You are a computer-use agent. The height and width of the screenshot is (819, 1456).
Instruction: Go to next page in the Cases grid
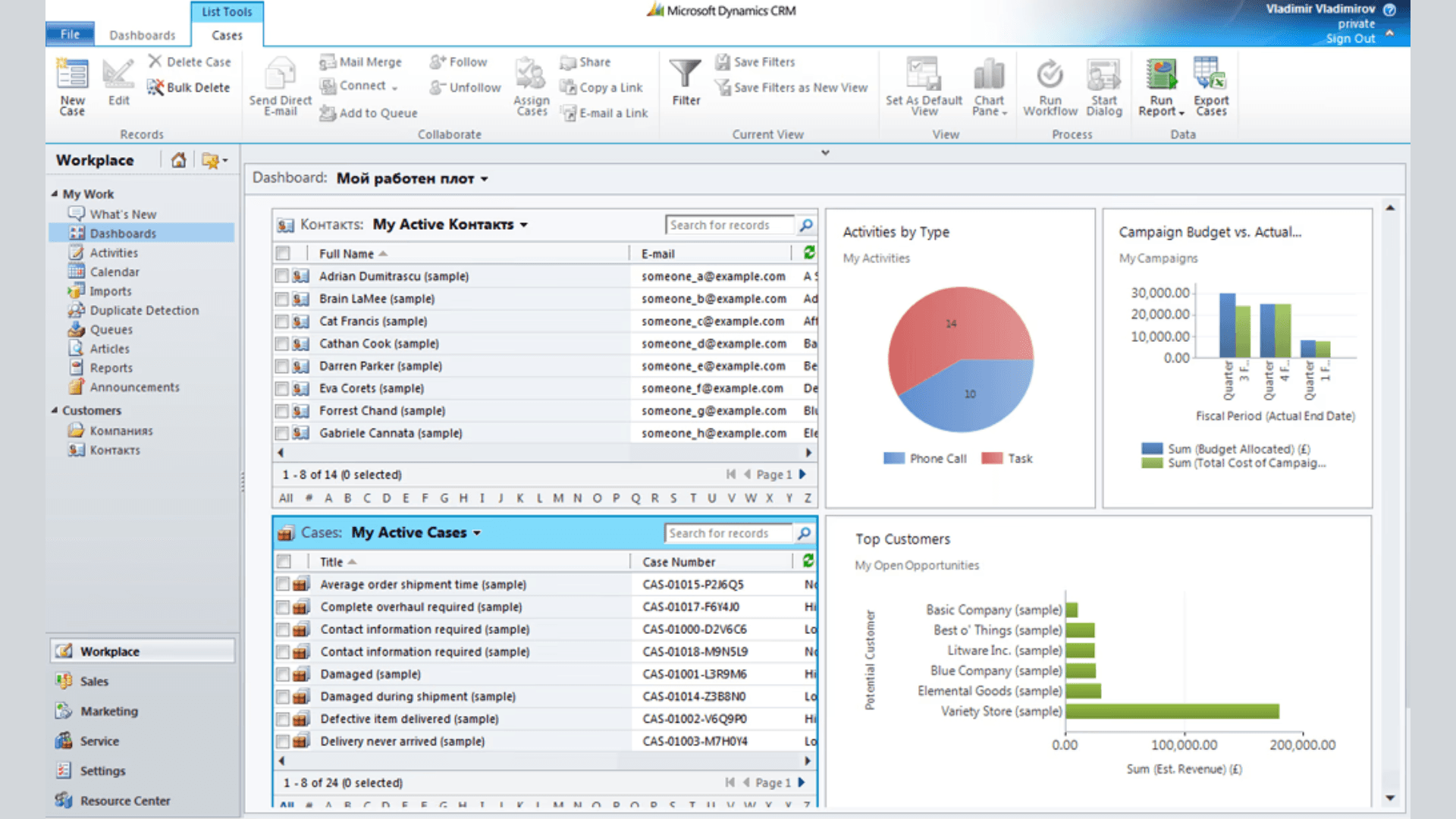pyautogui.click(x=802, y=782)
